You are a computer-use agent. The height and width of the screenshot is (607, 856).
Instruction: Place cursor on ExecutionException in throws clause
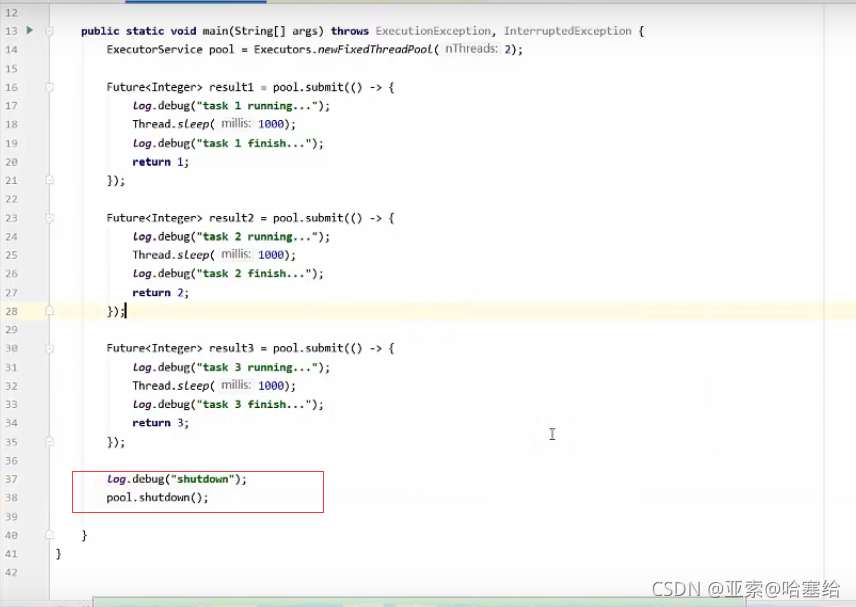433,31
